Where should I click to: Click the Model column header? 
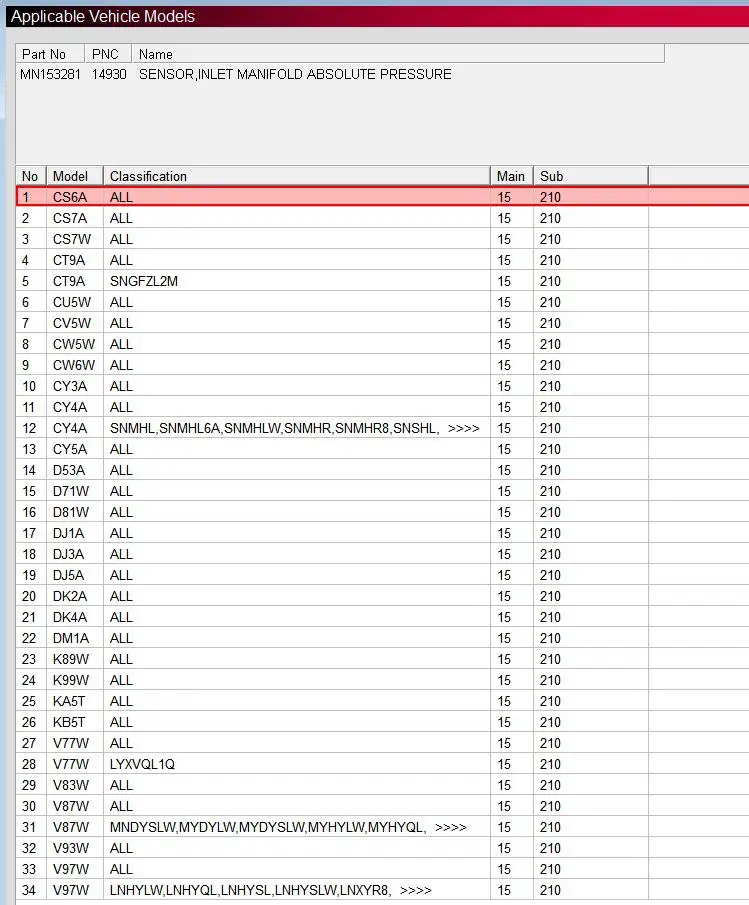pyautogui.click(x=75, y=176)
